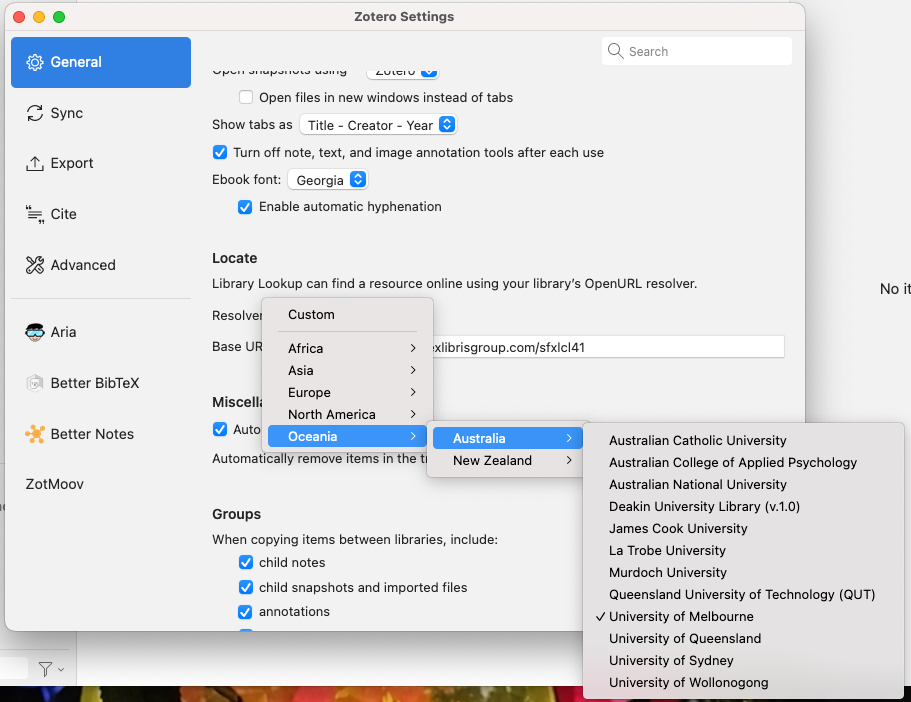Open the Sync settings pane

(101, 113)
